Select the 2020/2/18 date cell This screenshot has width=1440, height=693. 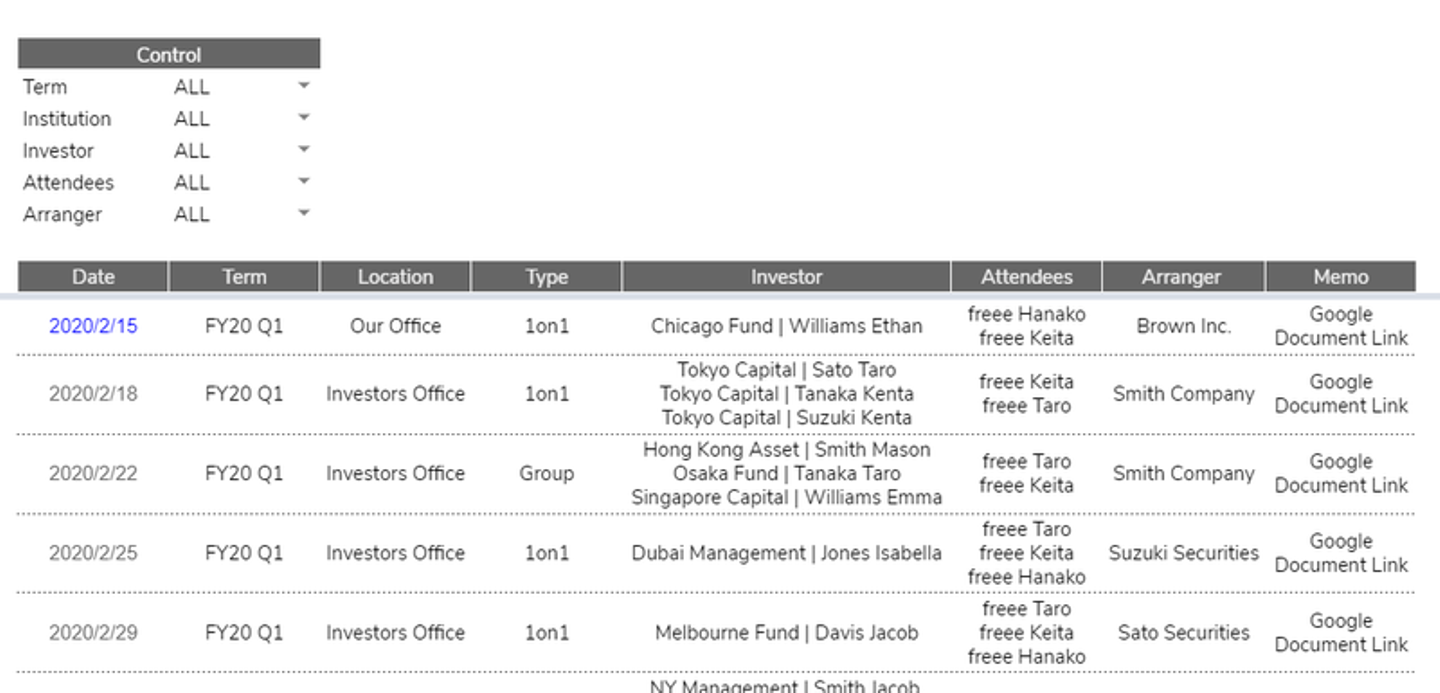pos(93,394)
